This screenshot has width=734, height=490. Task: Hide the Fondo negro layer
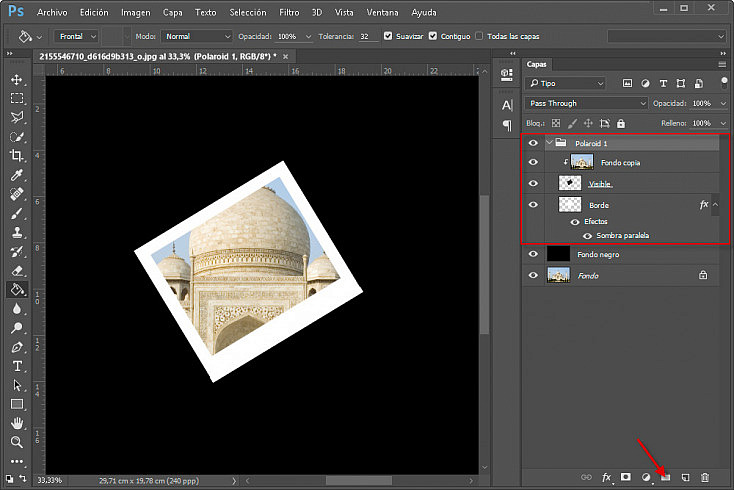click(x=533, y=254)
